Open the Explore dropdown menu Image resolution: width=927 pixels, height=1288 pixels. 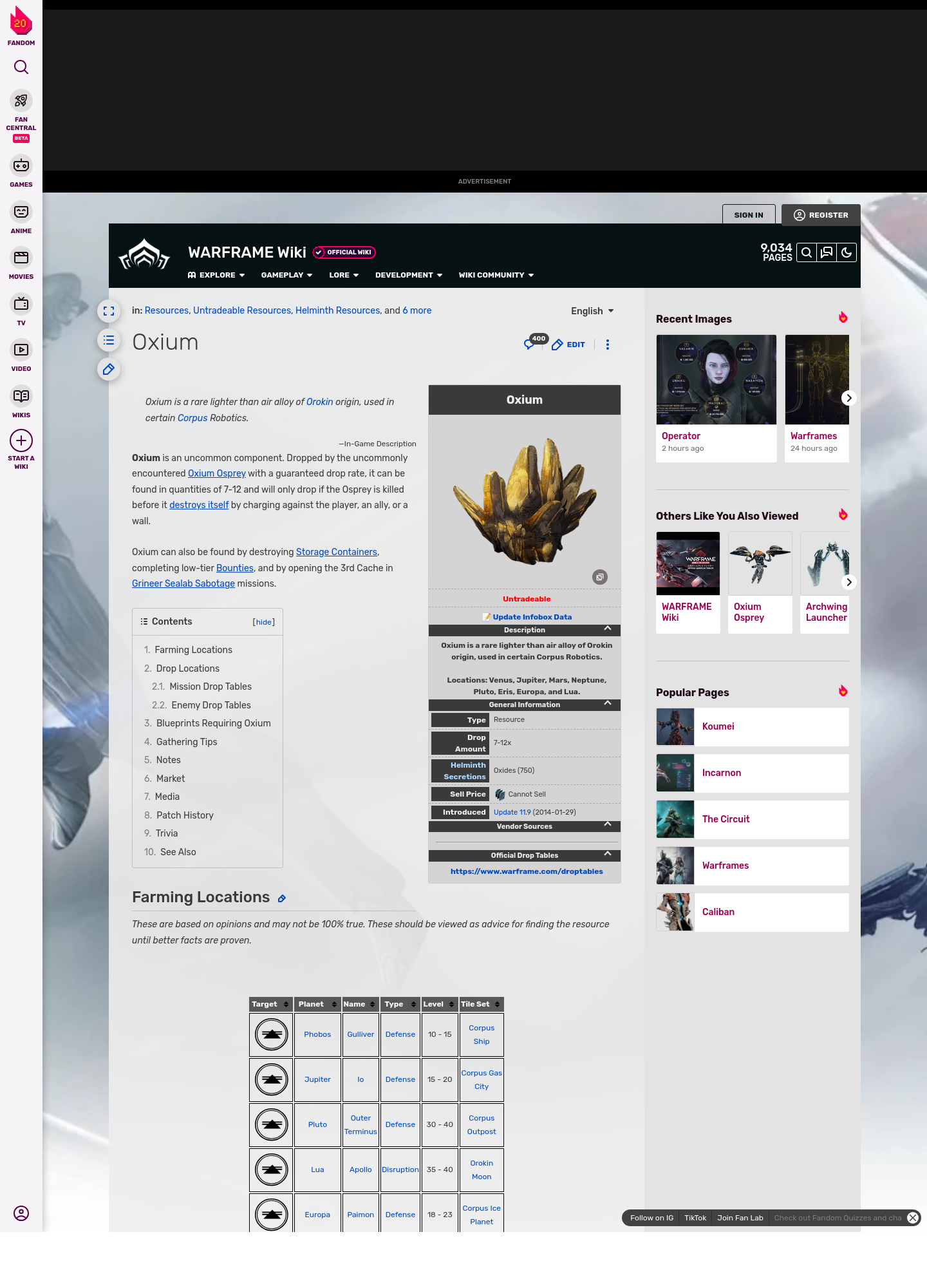pos(216,275)
